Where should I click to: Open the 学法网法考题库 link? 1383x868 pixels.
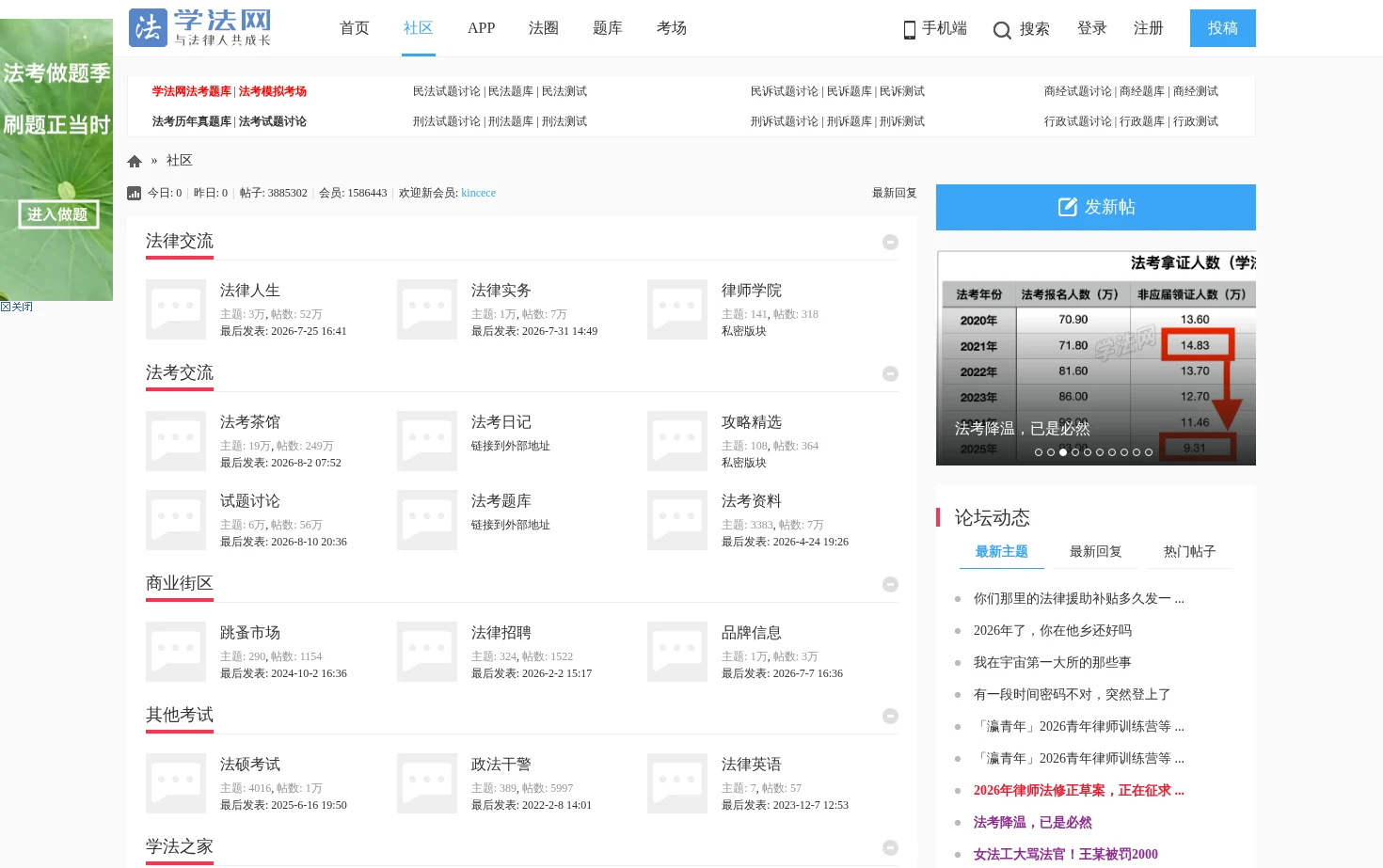click(x=192, y=91)
